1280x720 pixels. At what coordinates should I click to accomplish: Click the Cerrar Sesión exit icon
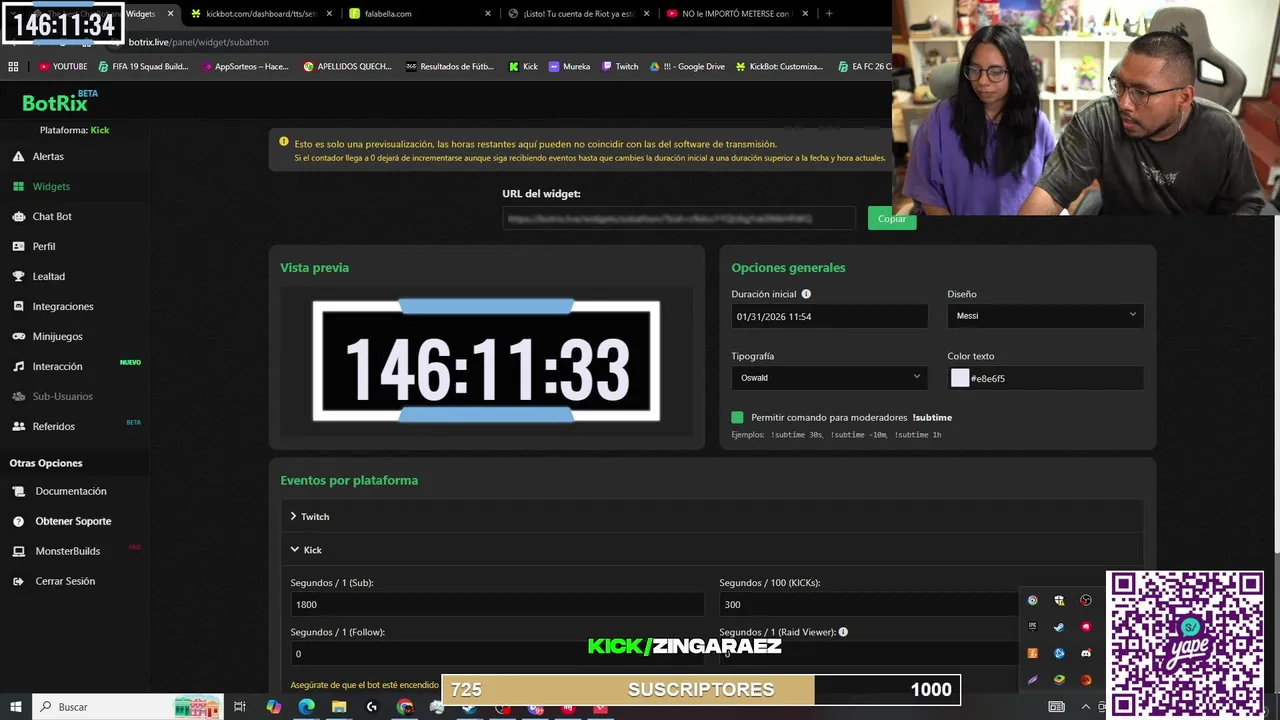coord(18,581)
